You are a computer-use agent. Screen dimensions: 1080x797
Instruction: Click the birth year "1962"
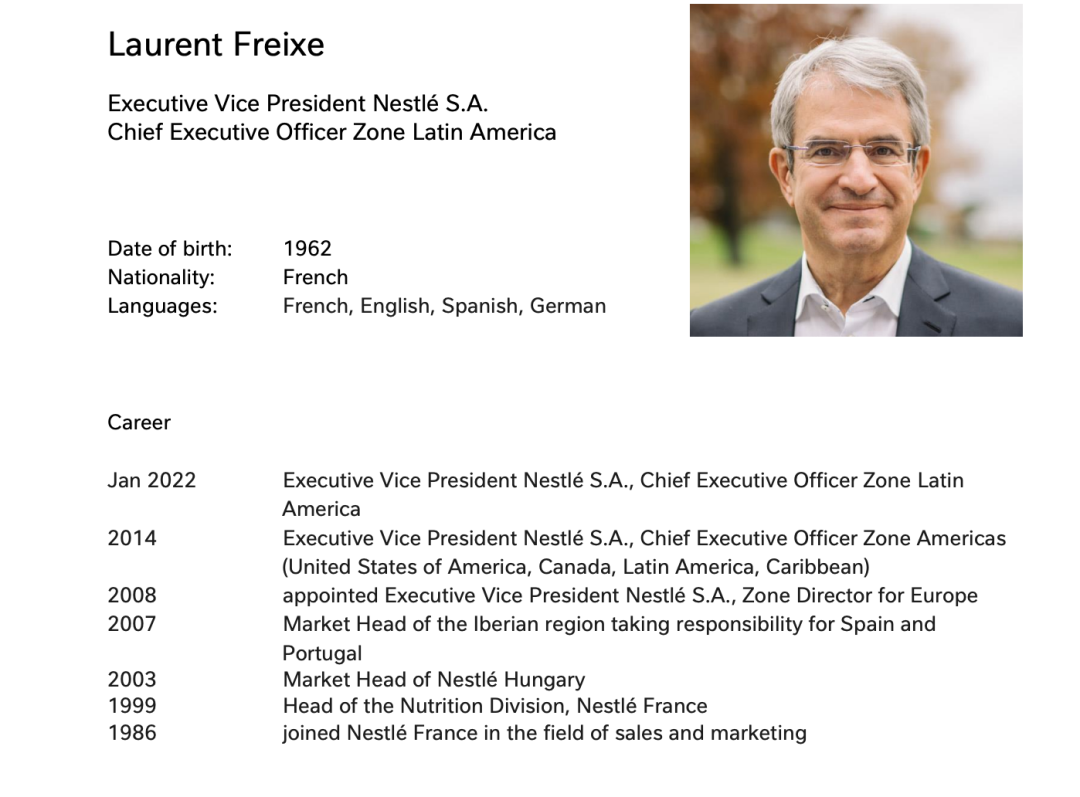click(x=307, y=248)
